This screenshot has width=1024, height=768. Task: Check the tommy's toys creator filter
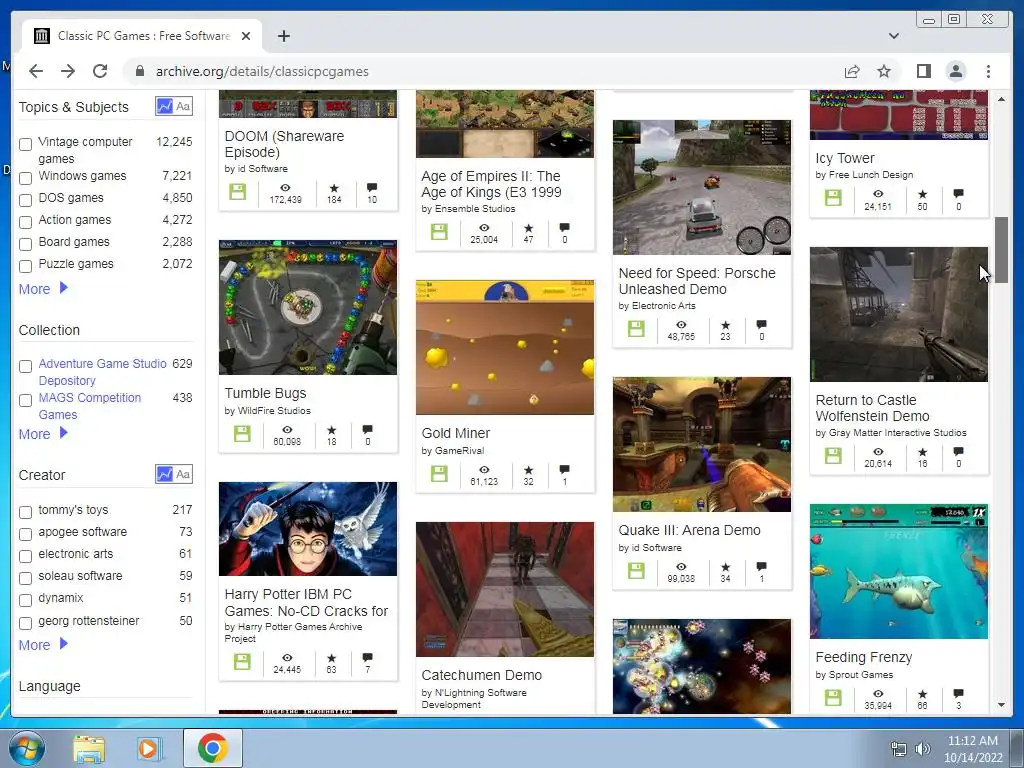pos(25,512)
